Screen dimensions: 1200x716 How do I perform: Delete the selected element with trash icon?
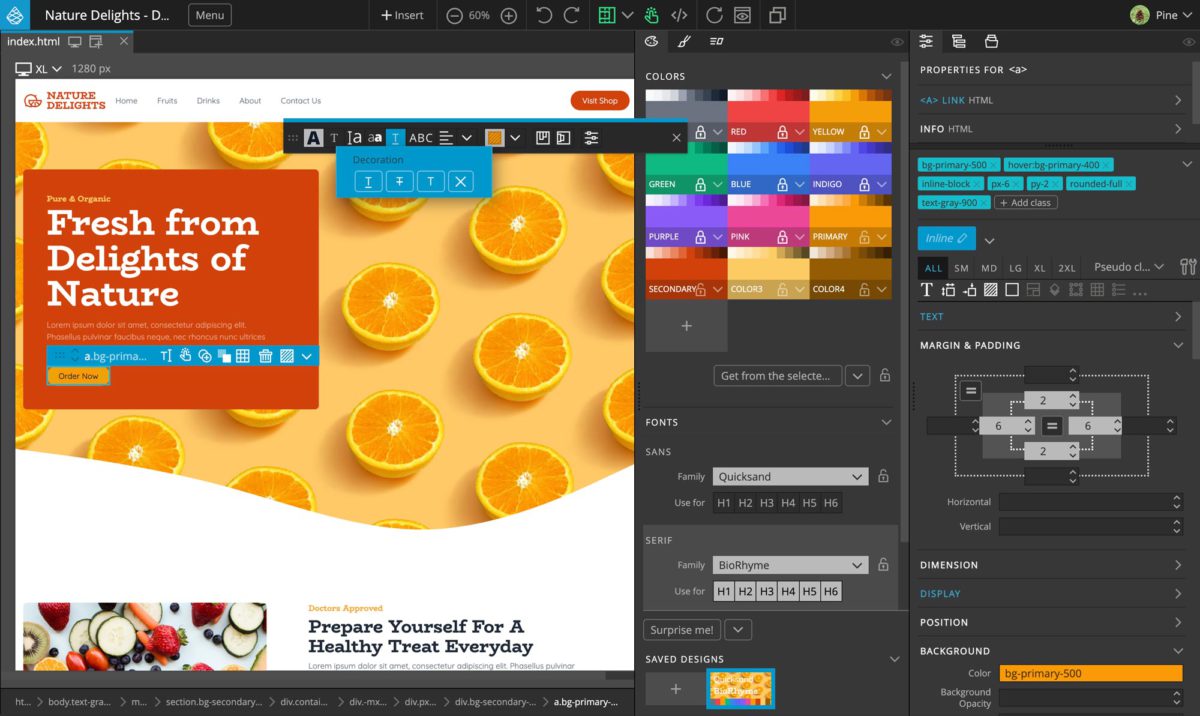point(265,356)
